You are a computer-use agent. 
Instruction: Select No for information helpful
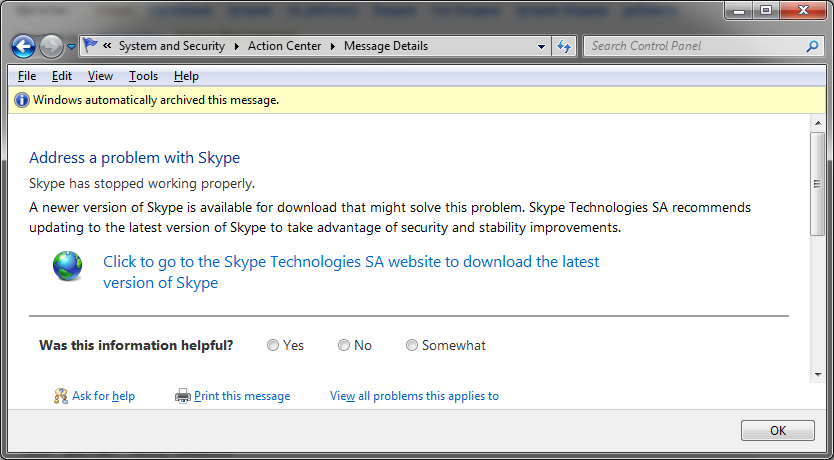pyautogui.click(x=344, y=346)
